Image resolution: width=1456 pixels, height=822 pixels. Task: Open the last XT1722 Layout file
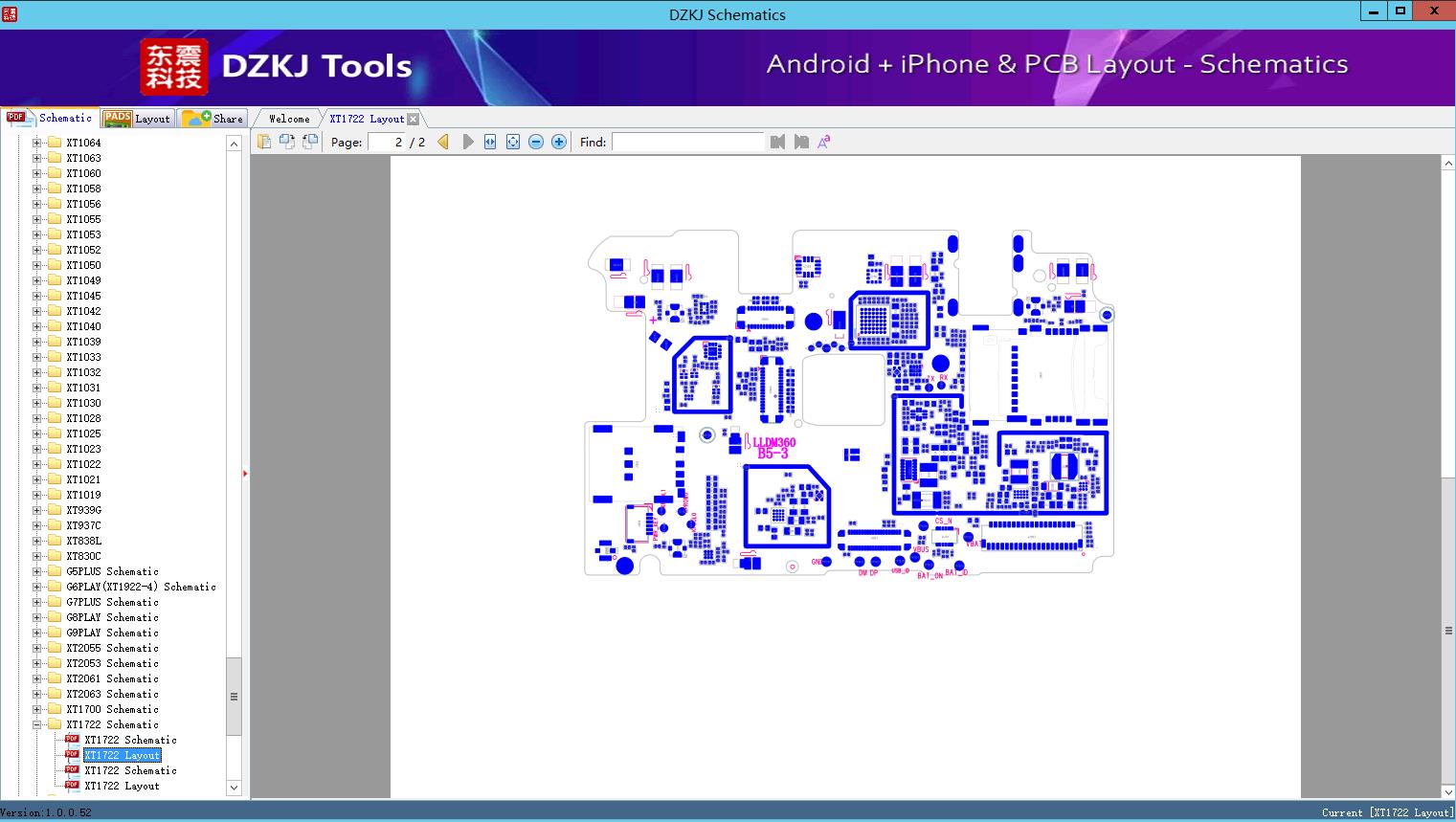click(122, 786)
